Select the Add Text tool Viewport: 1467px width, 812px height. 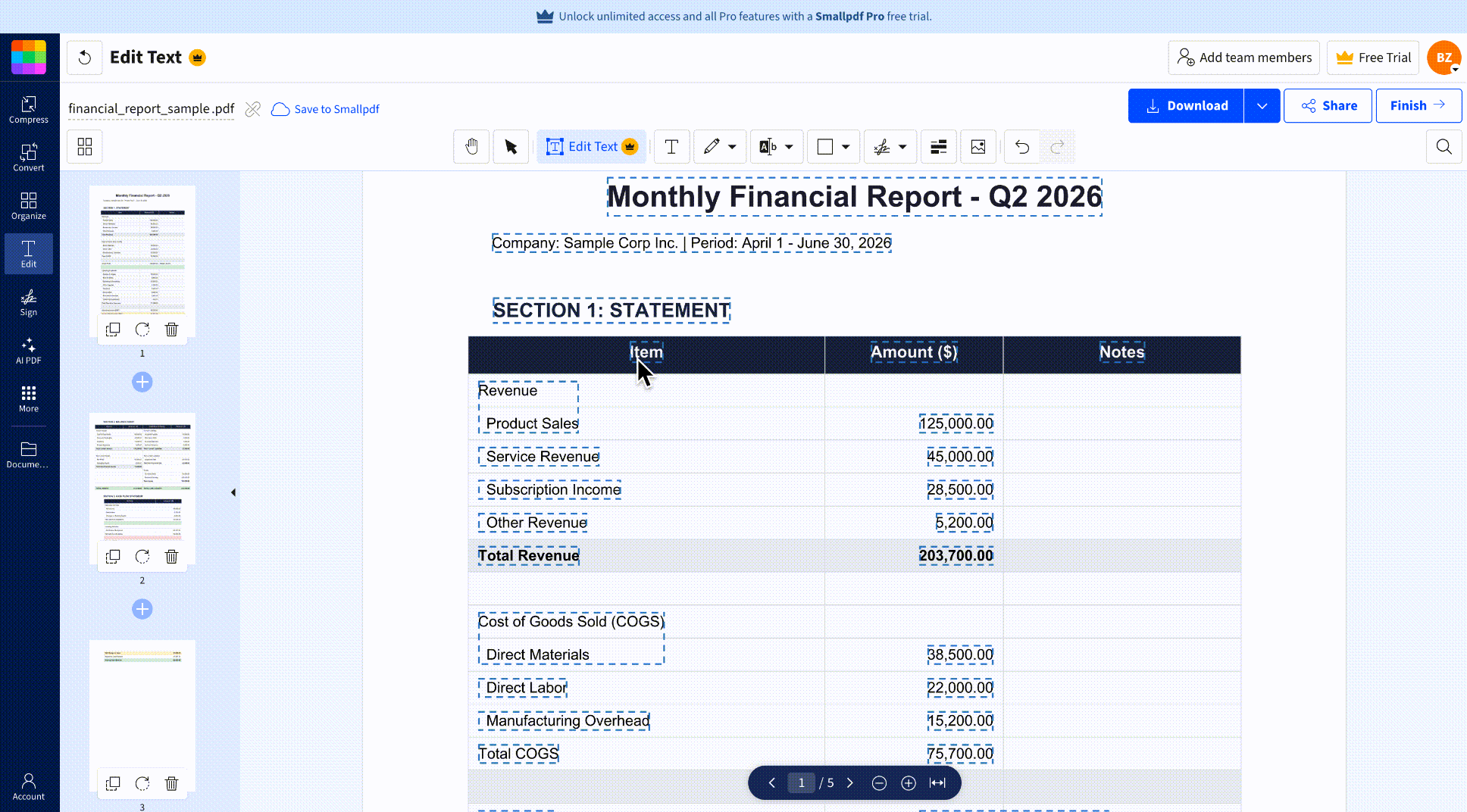[x=671, y=146]
